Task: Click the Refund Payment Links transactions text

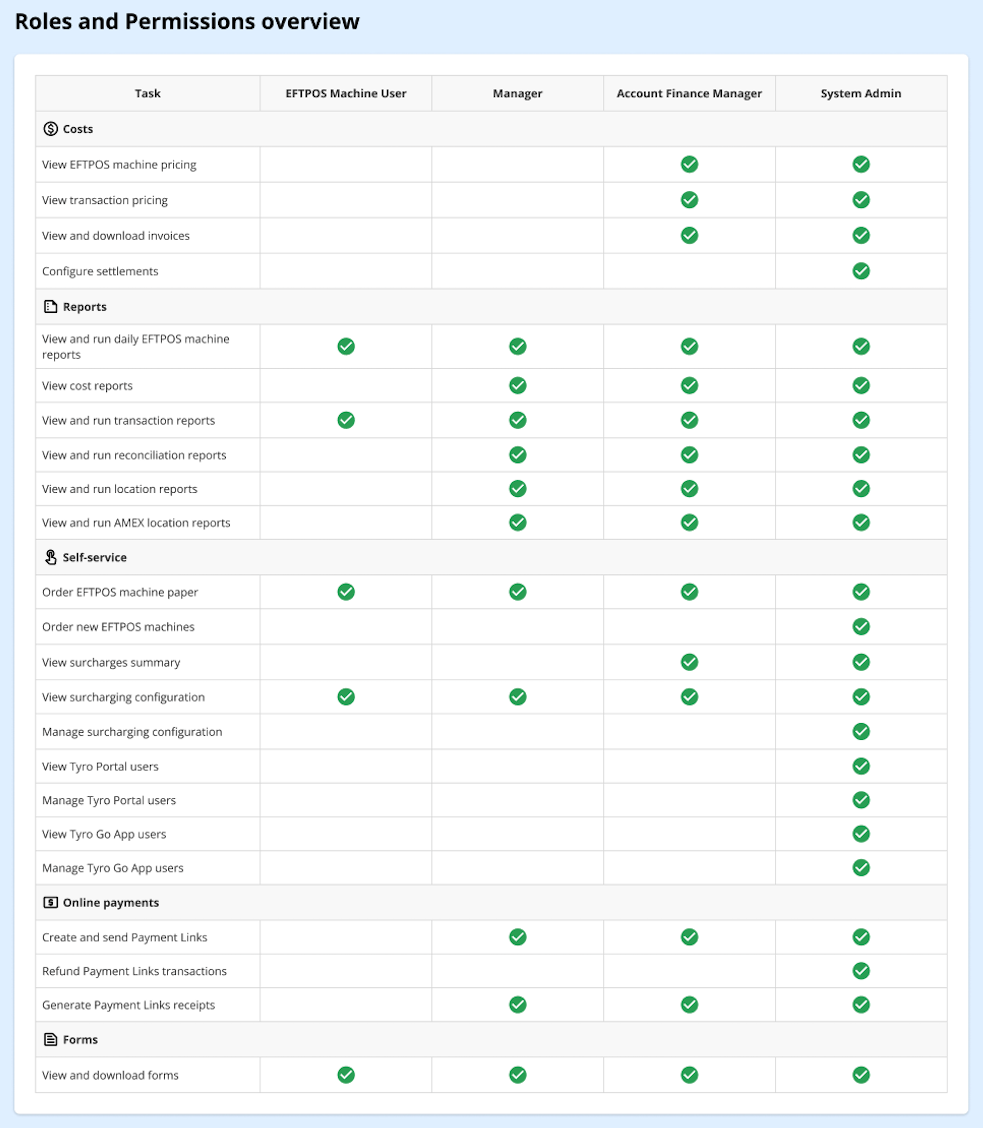Action: click(134, 971)
